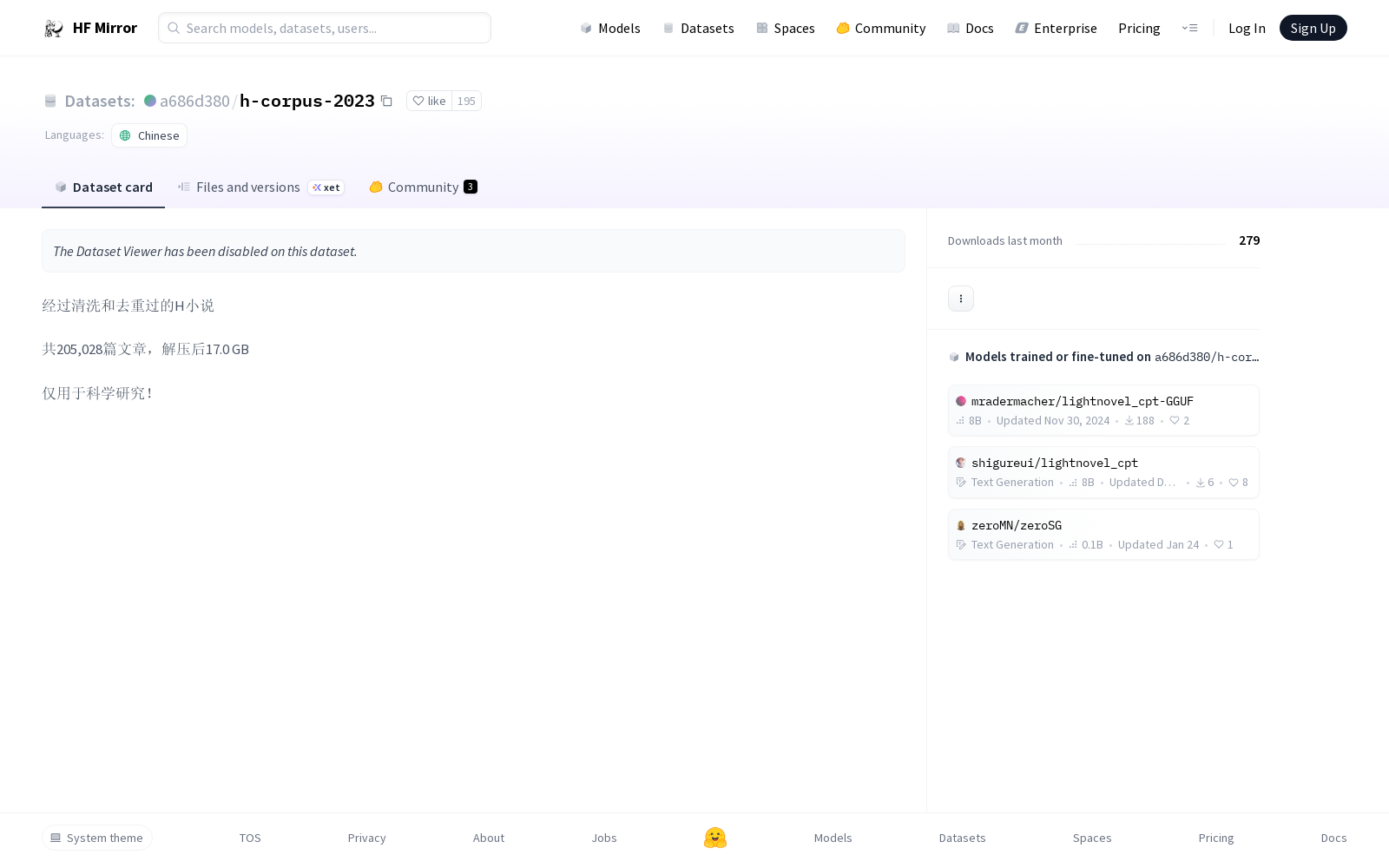Expand the navigation more-menu icon
This screenshot has width=1389, height=868.
pos(1189,29)
